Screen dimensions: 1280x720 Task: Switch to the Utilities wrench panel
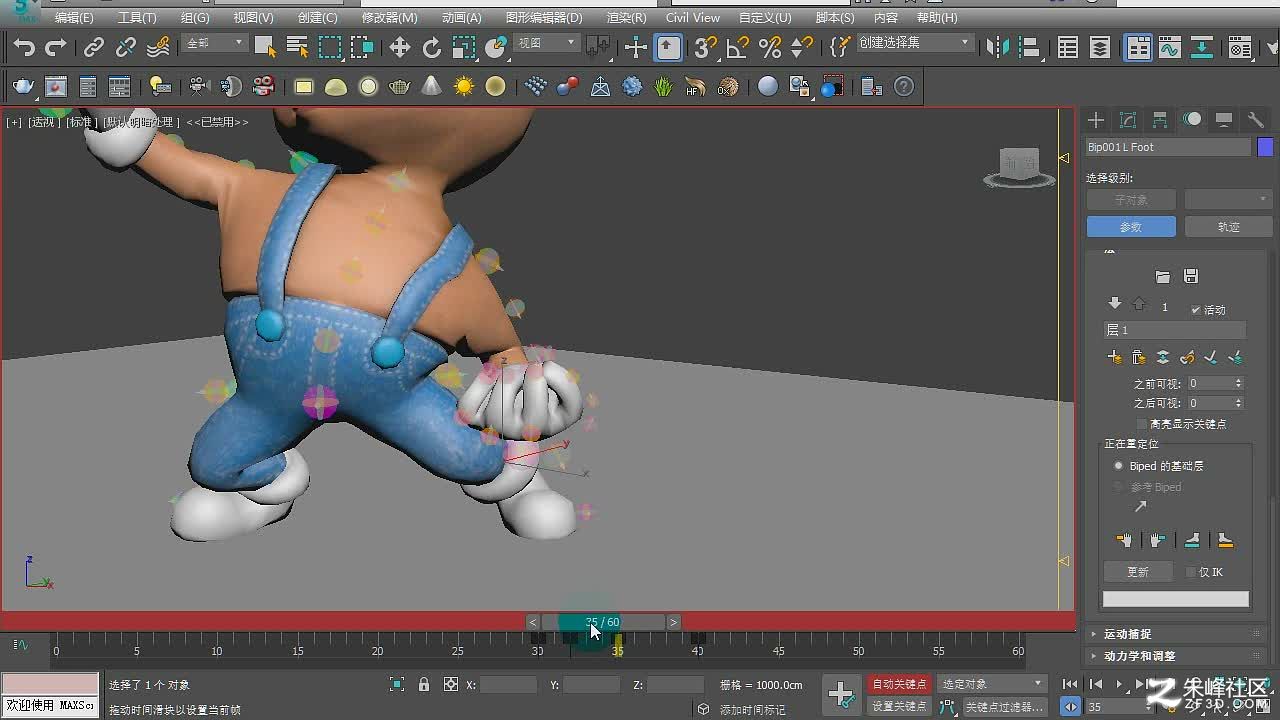(1256, 120)
